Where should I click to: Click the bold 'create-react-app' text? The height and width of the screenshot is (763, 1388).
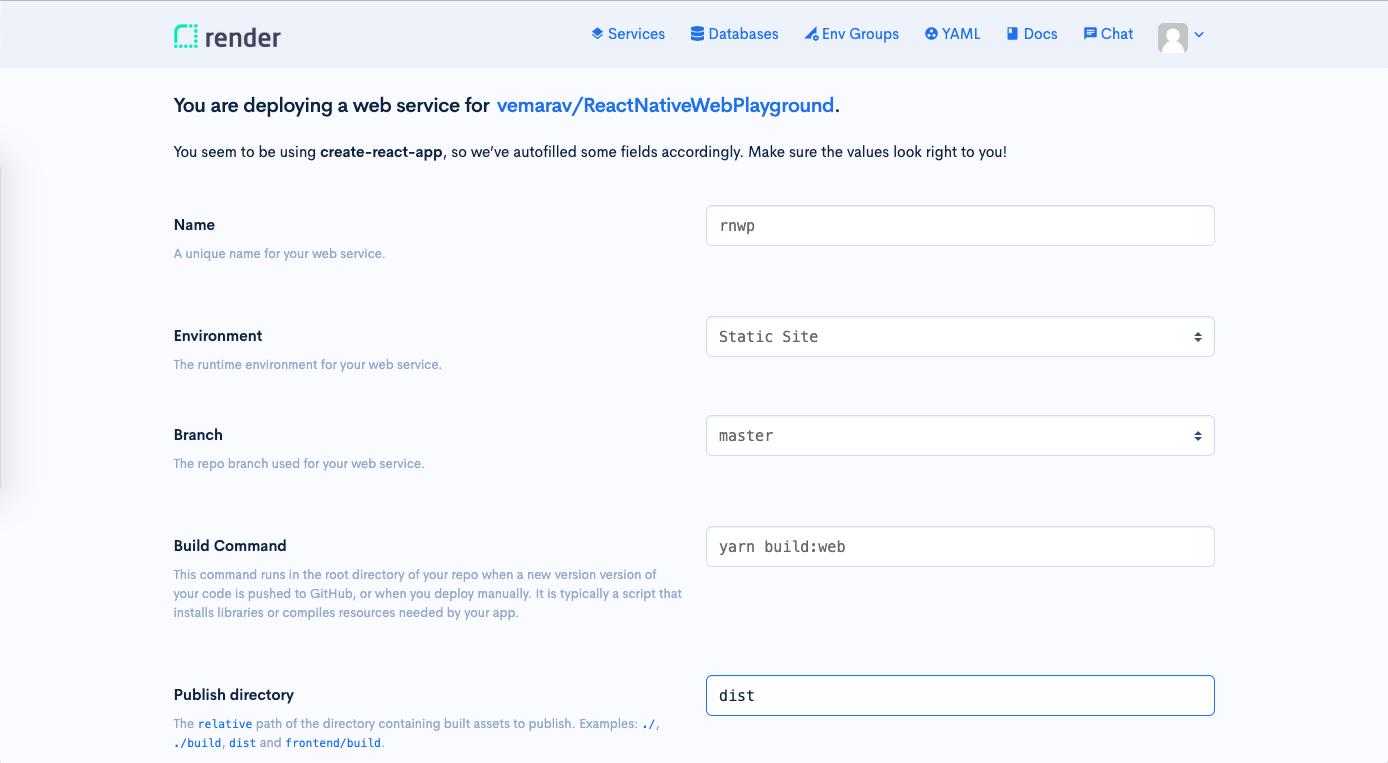coord(381,153)
